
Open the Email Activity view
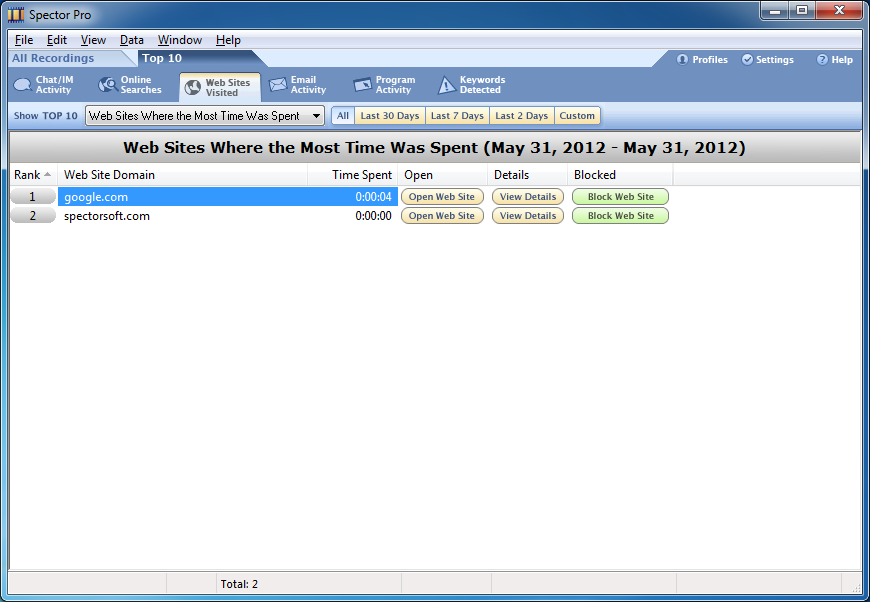coord(298,85)
